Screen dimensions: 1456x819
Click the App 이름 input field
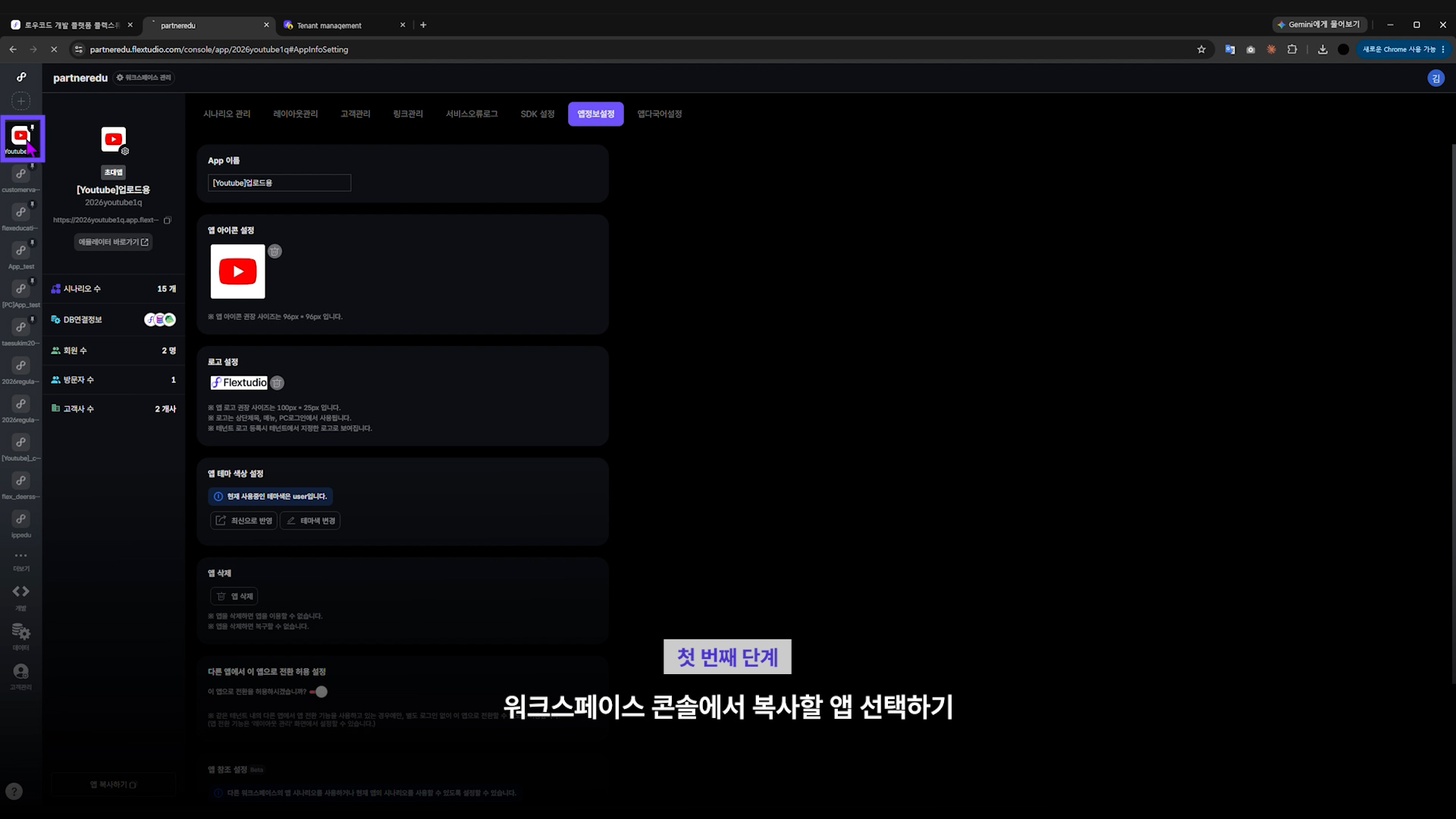coord(280,183)
